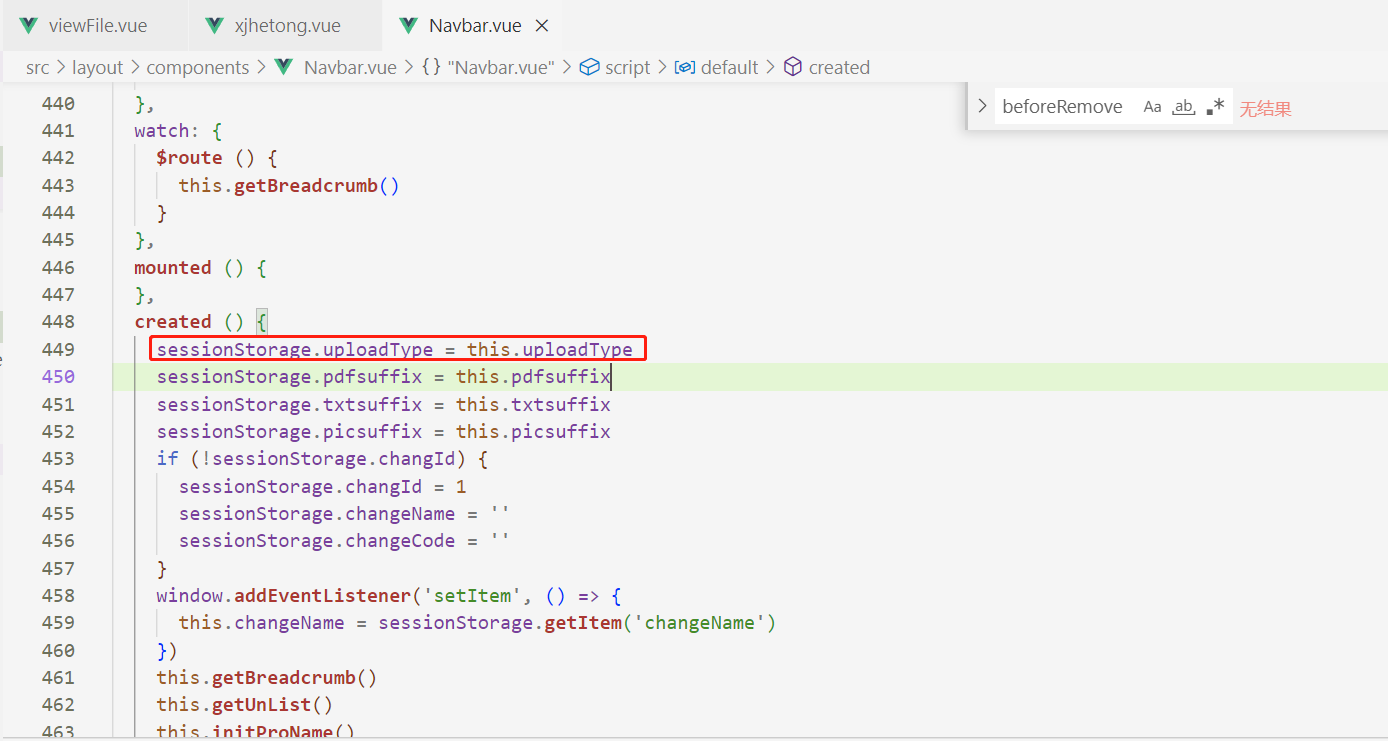The height and width of the screenshot is (741, 1388).
Task: Click Vue icon on Navbar.vue tab
Action: pyautogui.click(x=408, y=26)
